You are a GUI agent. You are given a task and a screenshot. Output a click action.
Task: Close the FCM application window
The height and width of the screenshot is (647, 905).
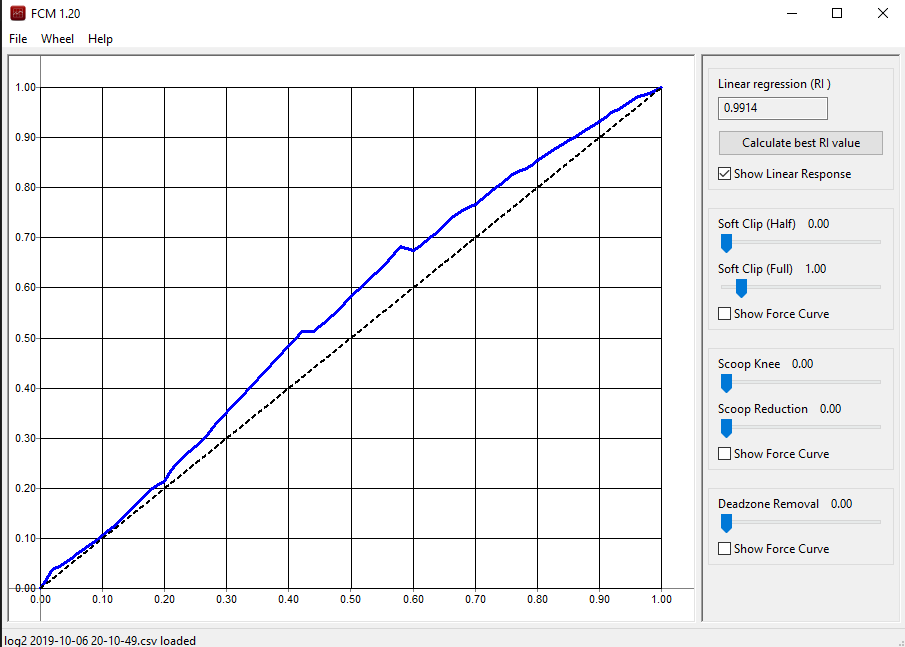pyautogui.click(x=882, y=13)
